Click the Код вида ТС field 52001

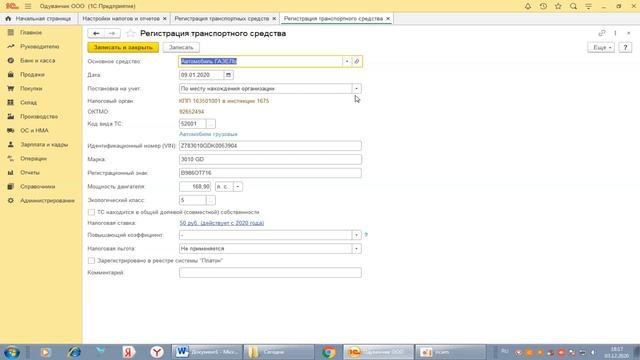[x=192, y=124]
